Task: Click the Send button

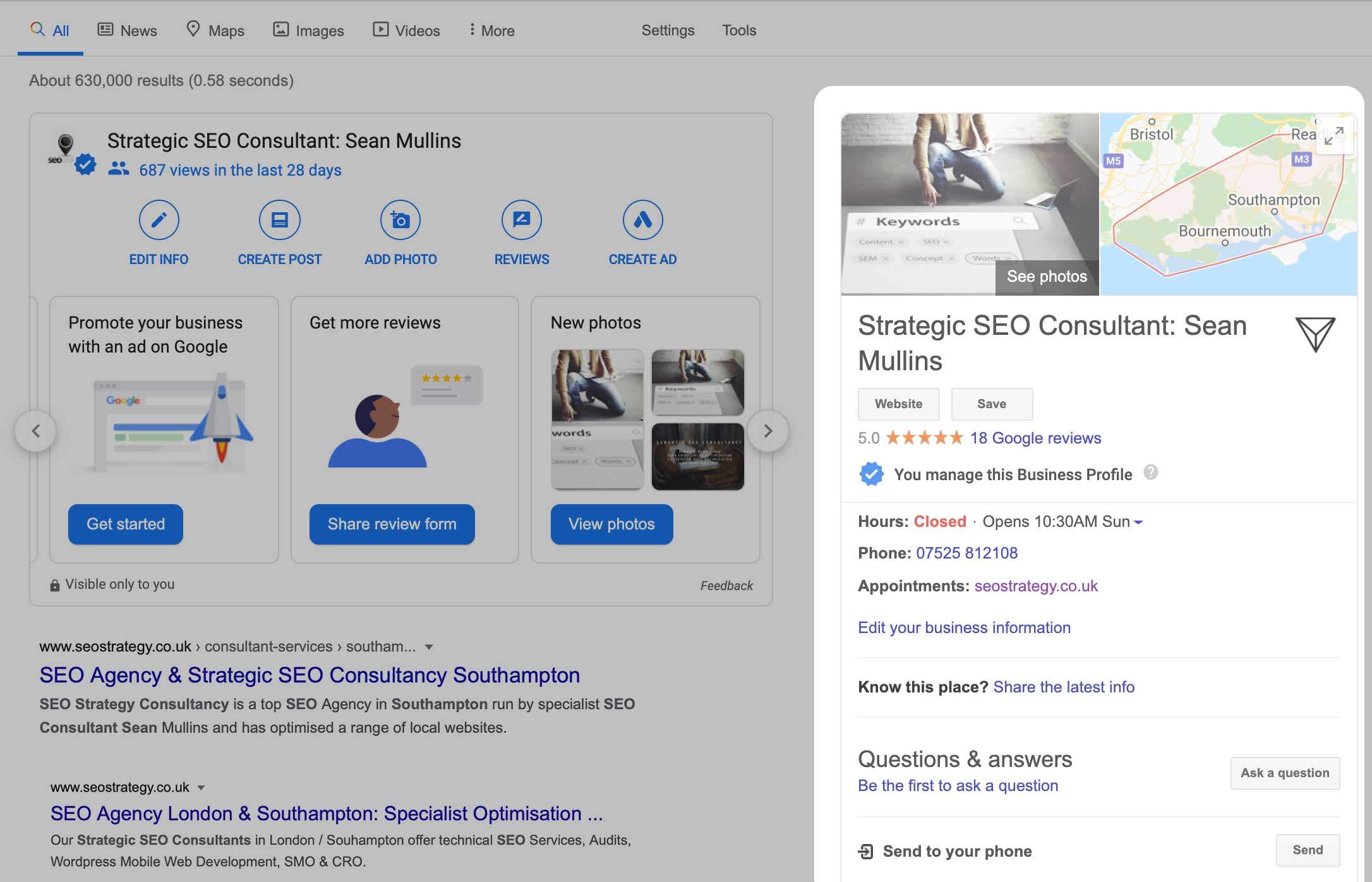Action: [x=1308, y=850]
